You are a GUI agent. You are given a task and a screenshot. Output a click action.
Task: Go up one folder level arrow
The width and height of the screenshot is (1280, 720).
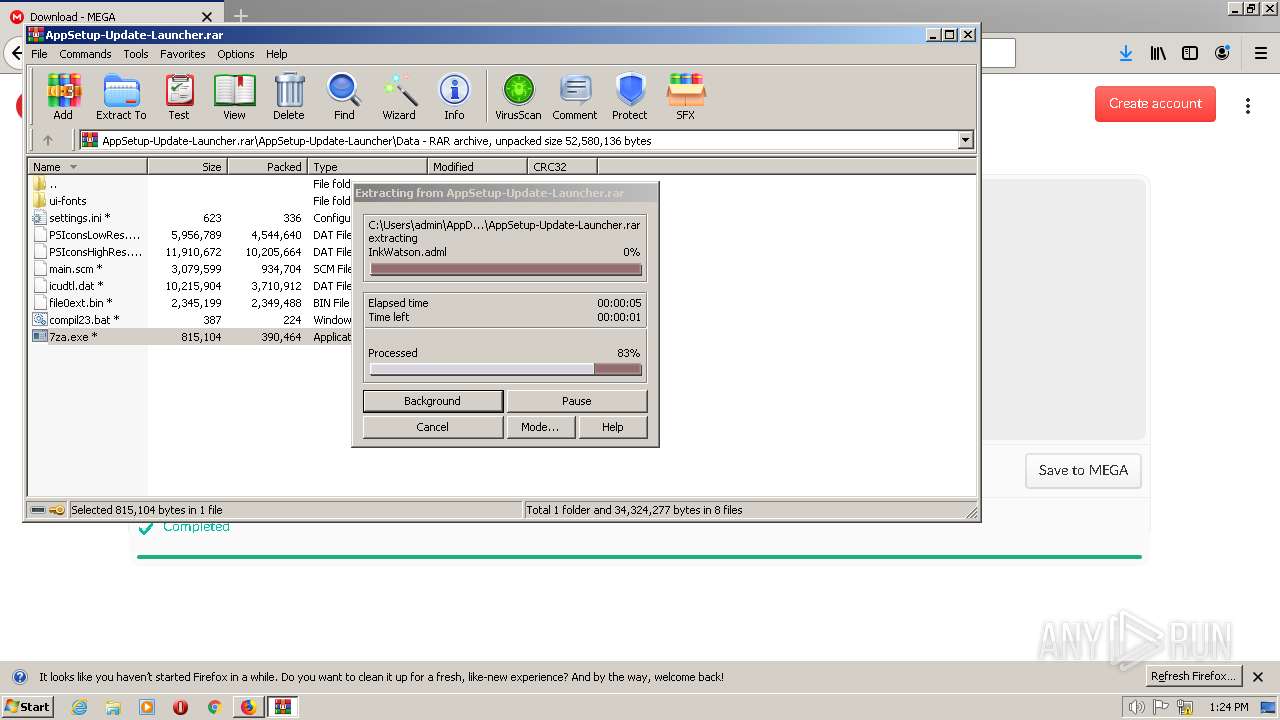click(47, 141)
